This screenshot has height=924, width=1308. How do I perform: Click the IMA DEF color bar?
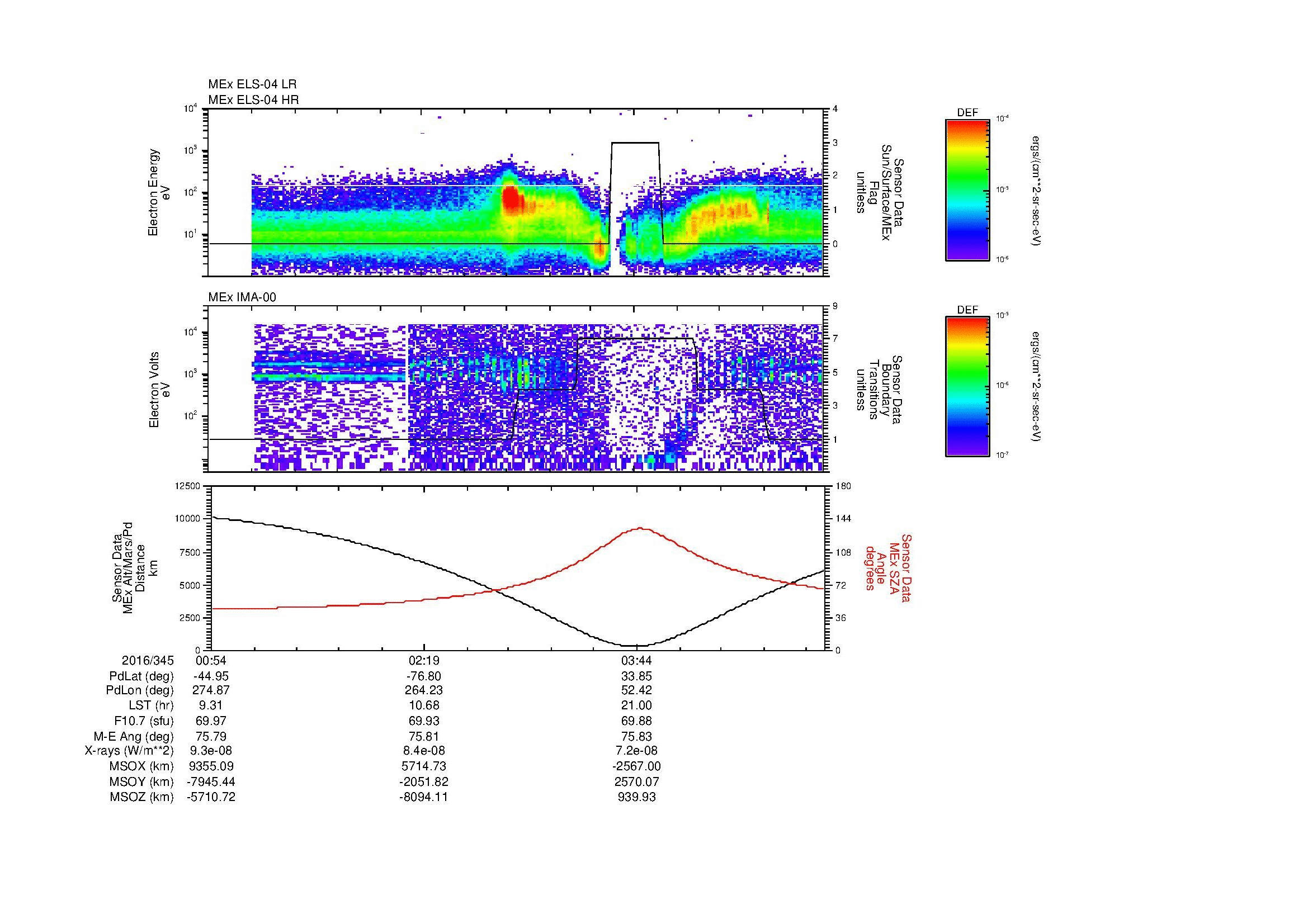(x=967, y=387)
